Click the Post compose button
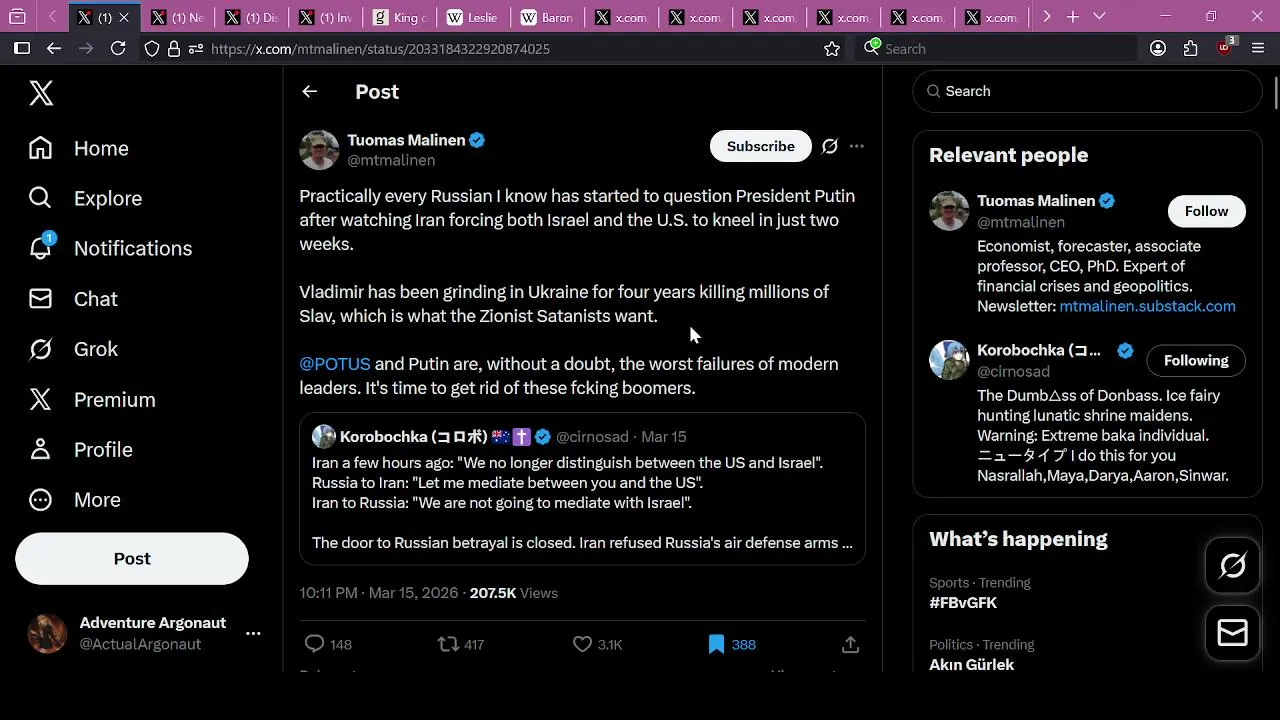Image resolution: width=1280 pixels, height=720 pixels. pos(132,558)
